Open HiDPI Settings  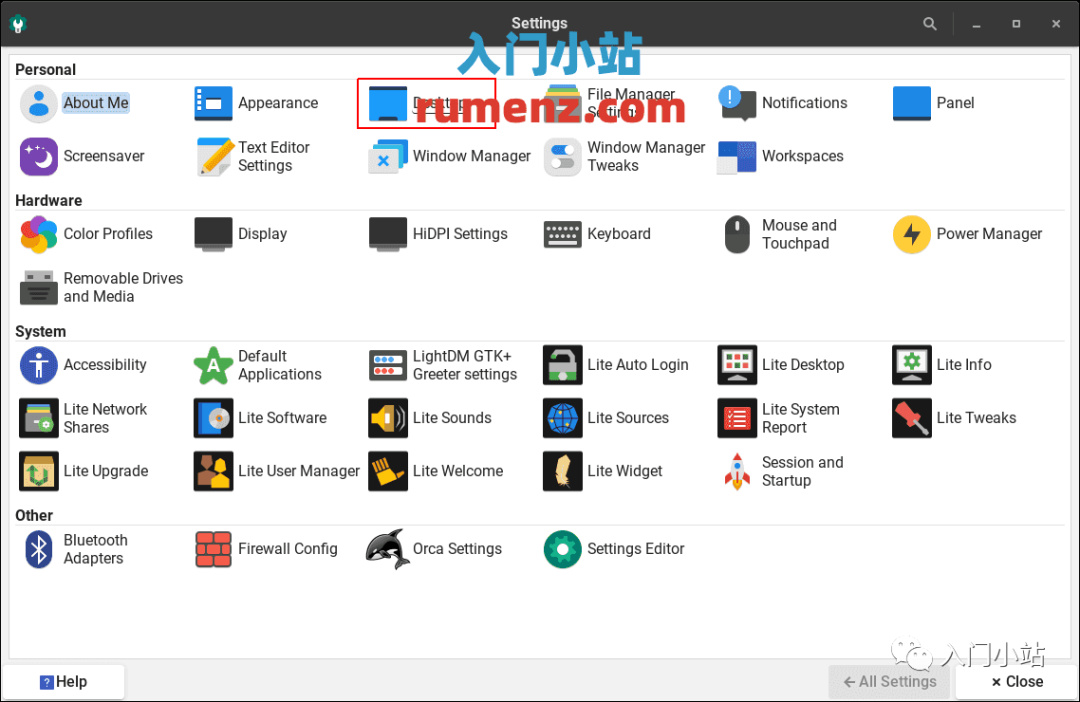(438, 234)
